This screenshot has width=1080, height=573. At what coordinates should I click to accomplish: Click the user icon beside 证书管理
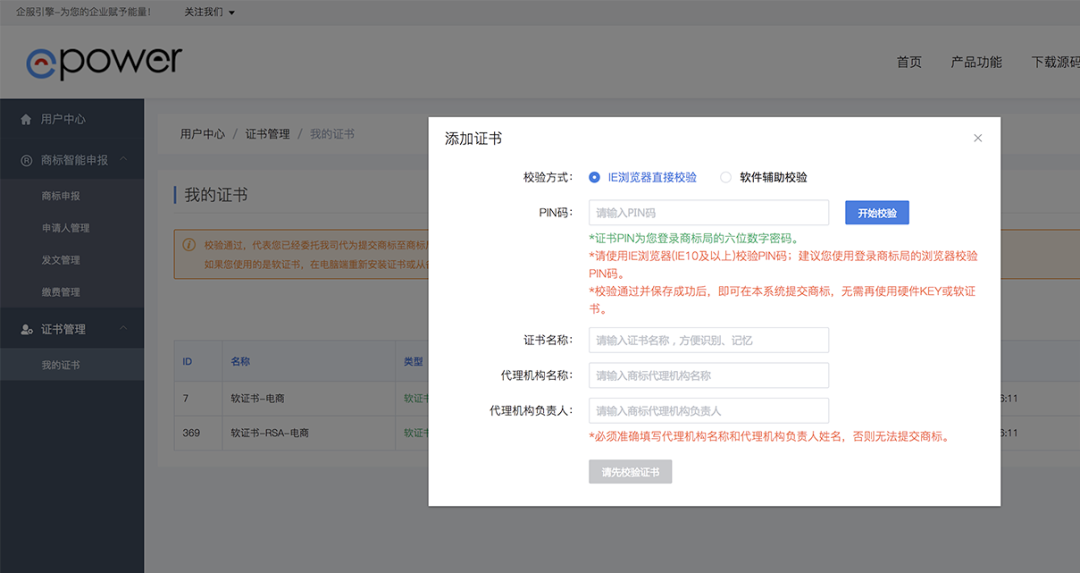pos(27,329)
